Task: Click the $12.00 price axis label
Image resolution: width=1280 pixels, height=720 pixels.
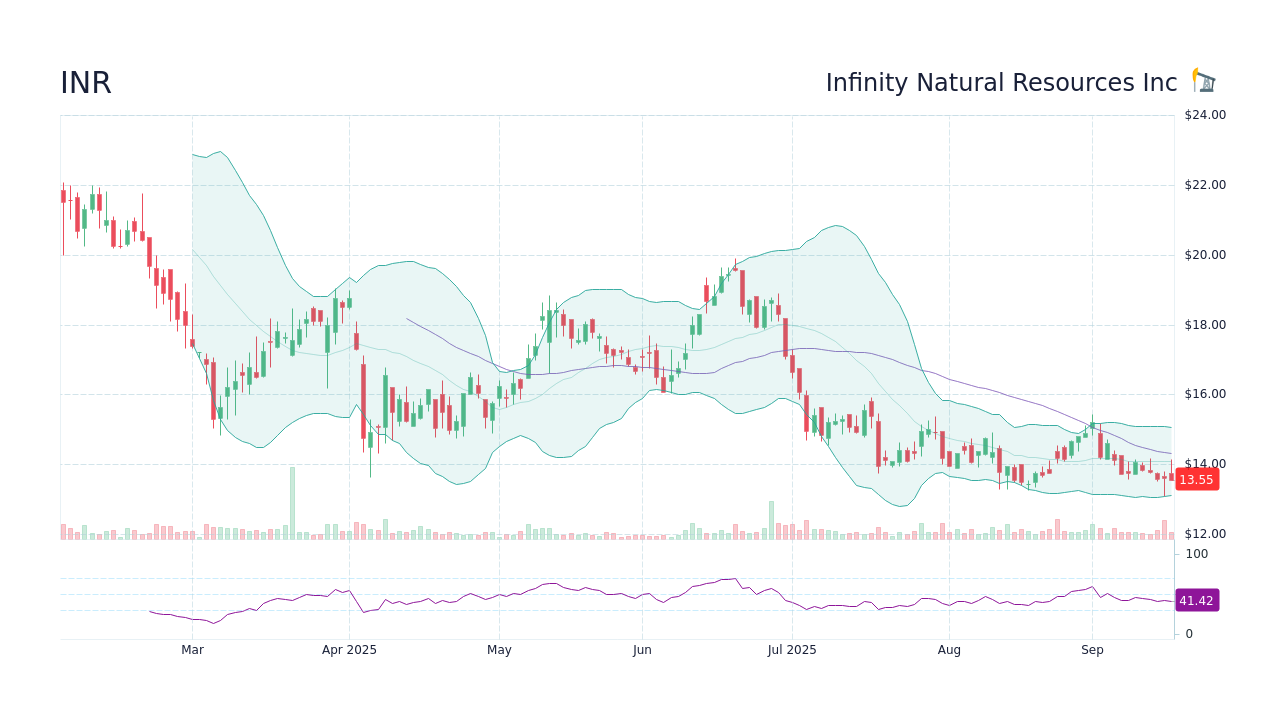Action: (1205, 534)
